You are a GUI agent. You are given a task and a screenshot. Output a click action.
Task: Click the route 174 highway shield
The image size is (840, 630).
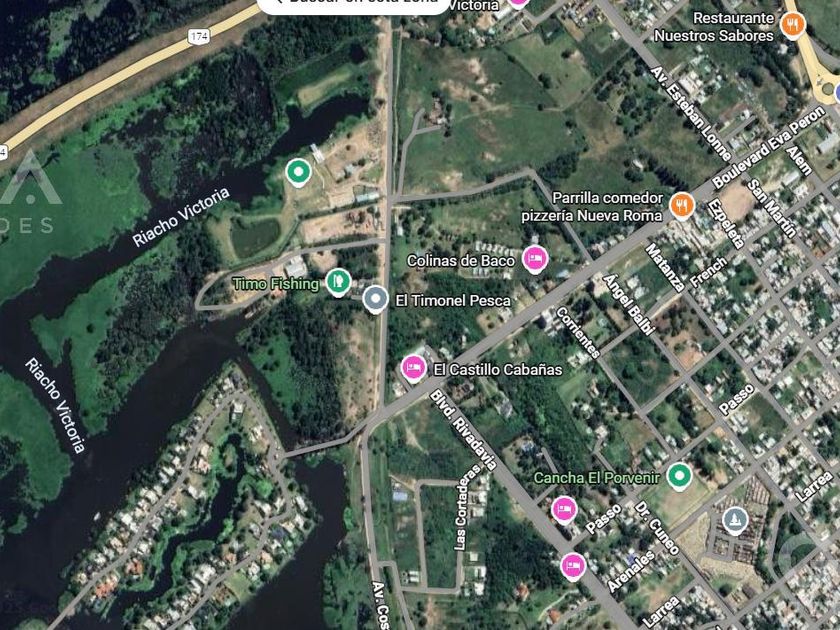(198, 36)
